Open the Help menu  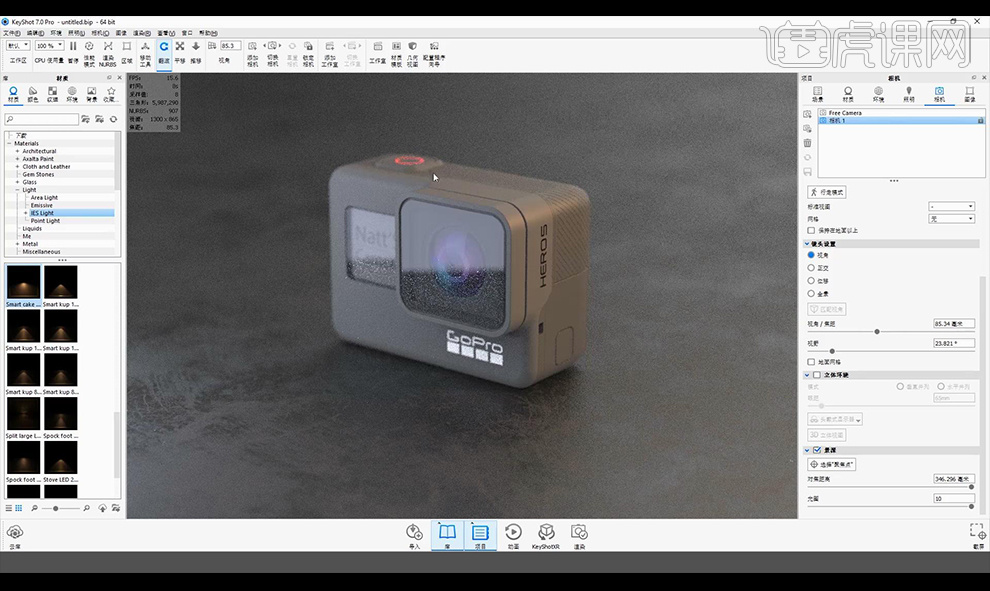pyautogui.click(x=208, y=33)
